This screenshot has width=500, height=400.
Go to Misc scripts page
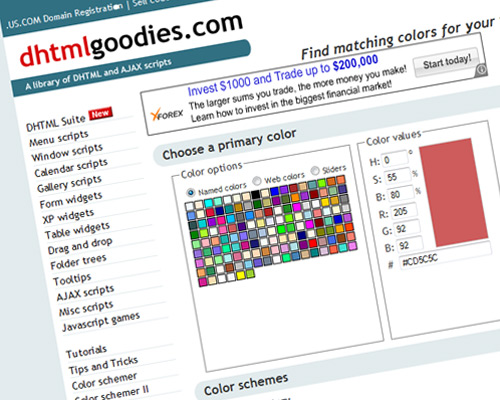point(86,309)
